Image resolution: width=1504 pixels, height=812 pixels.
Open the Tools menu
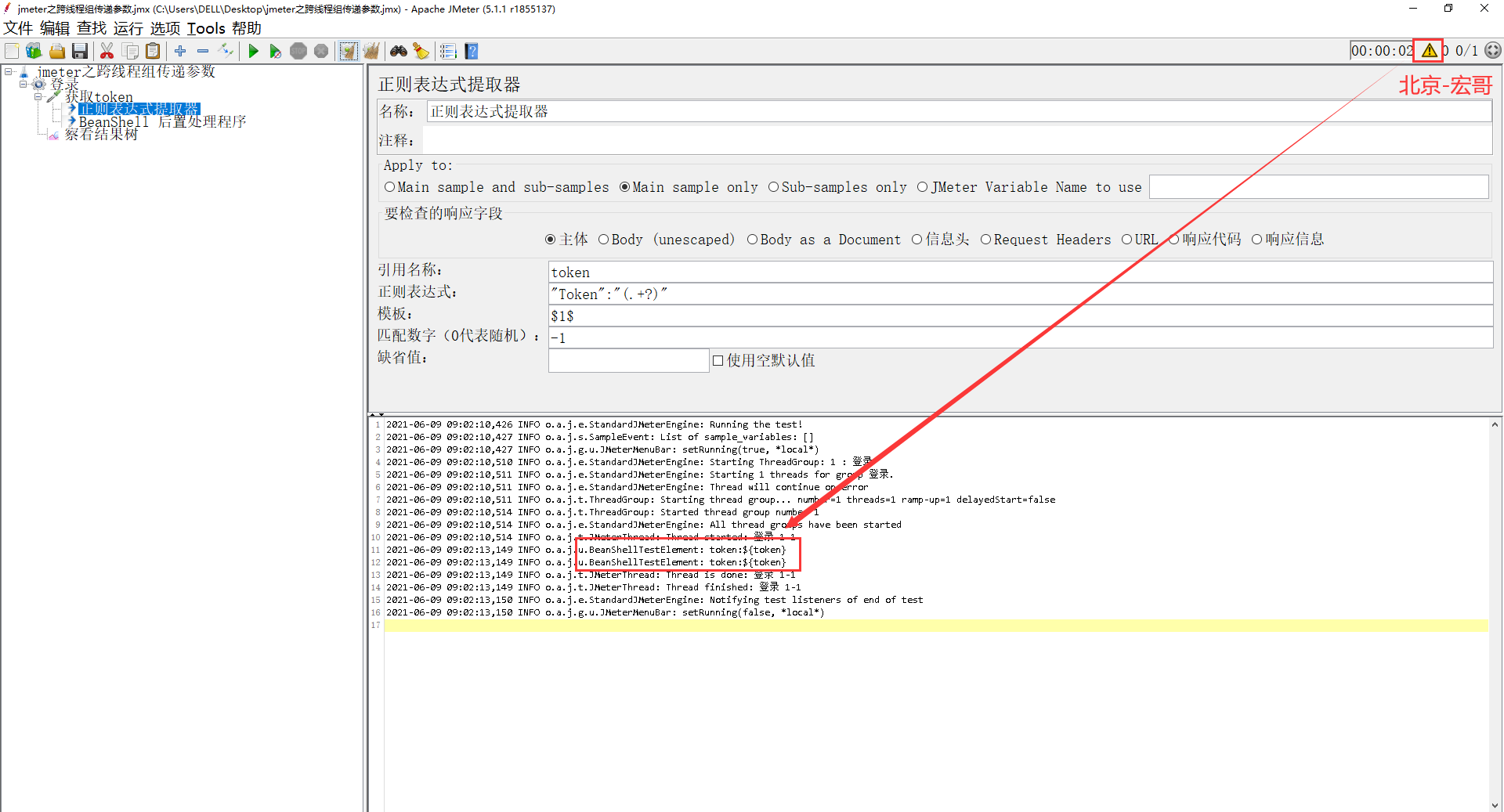click(206, 28)
